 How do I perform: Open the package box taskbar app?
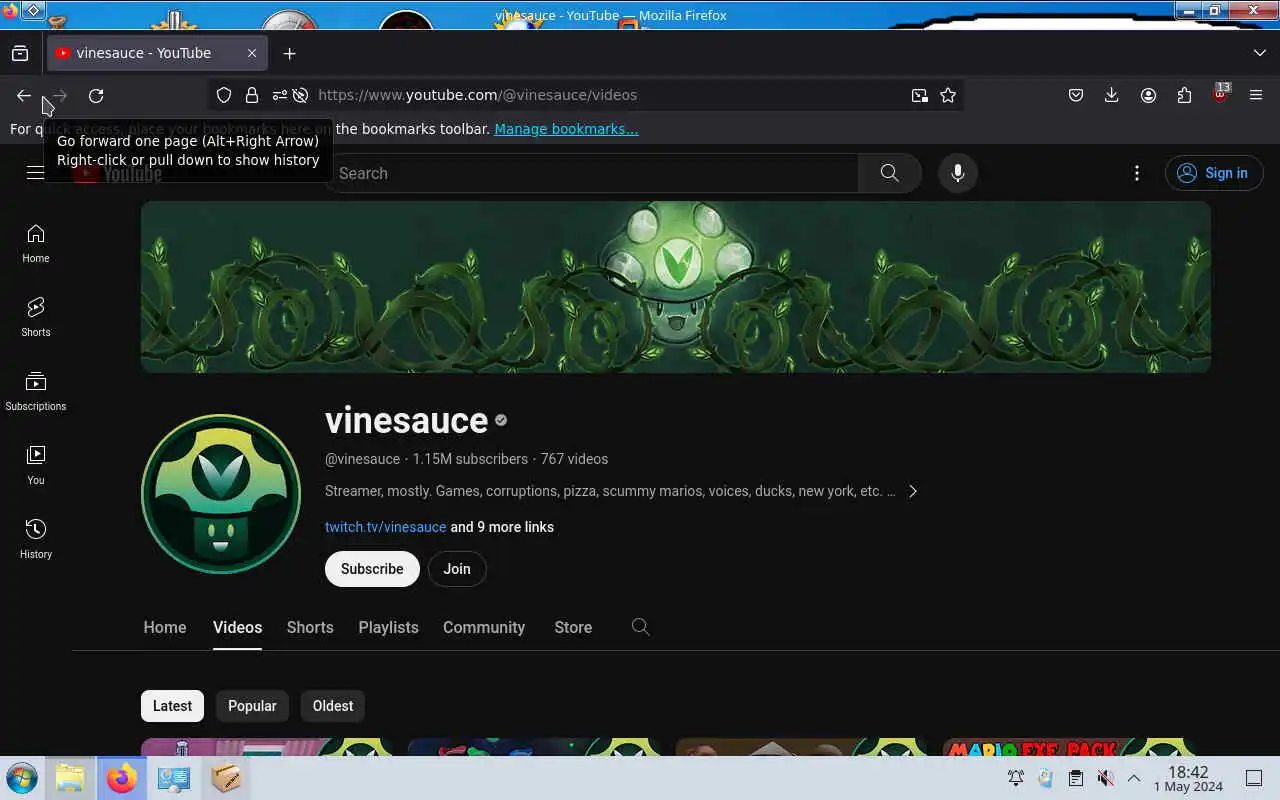click(x=226, y=778)
